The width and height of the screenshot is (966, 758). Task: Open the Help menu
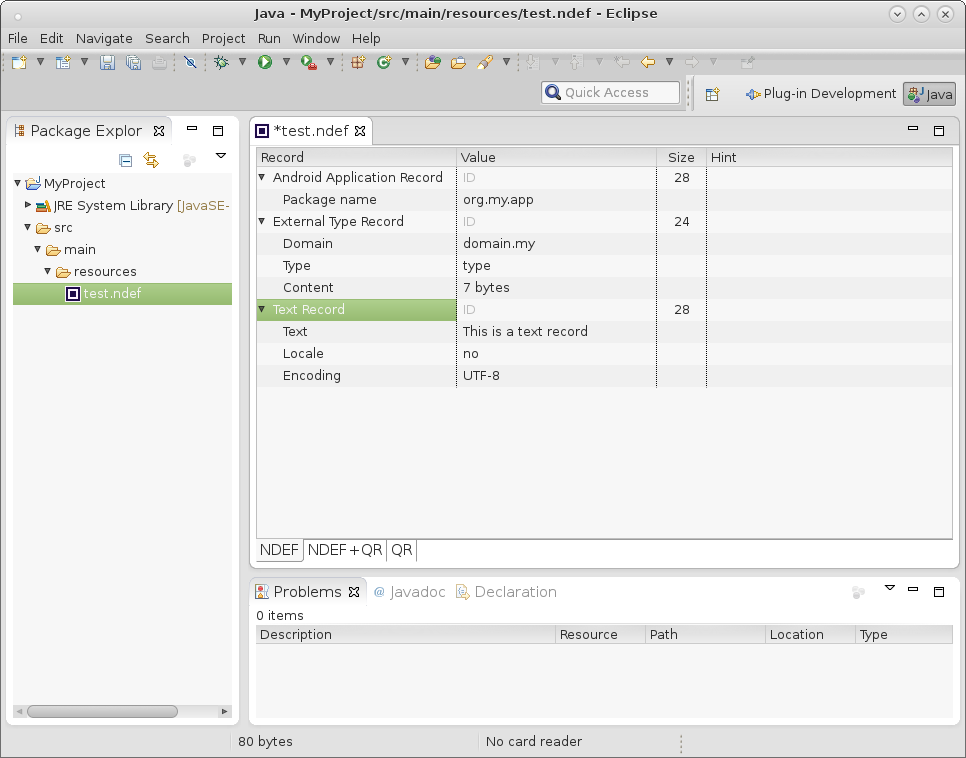pos(366,38)
